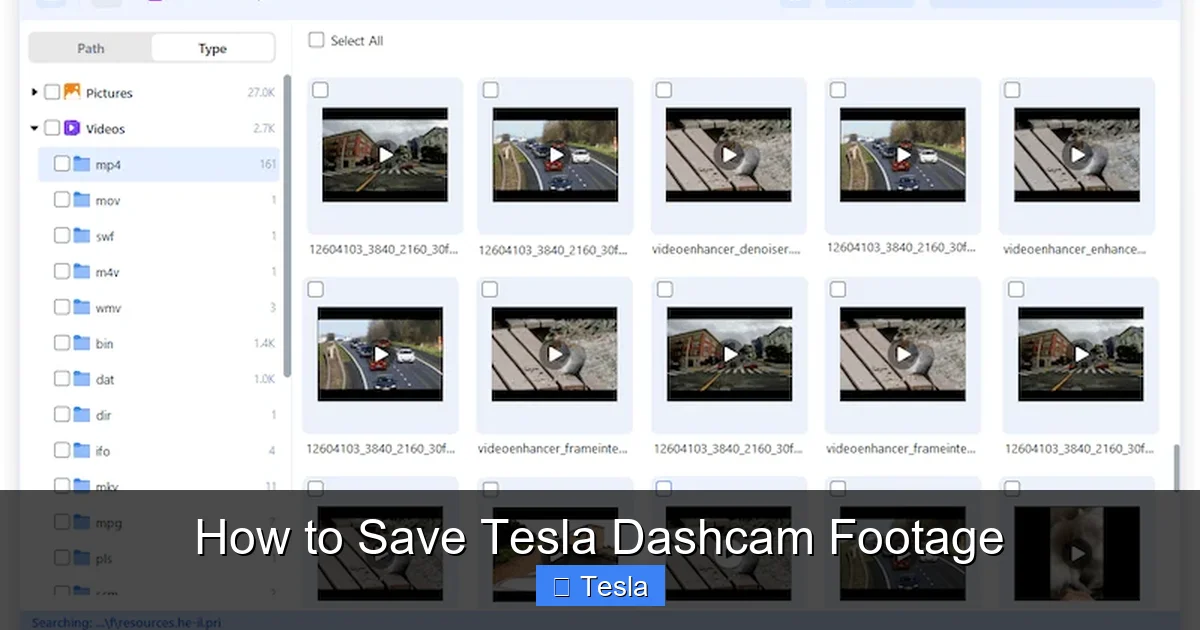The image size is (1200, 630).
Task: Click the swf folder icon
Action: (x=82, y=236)
